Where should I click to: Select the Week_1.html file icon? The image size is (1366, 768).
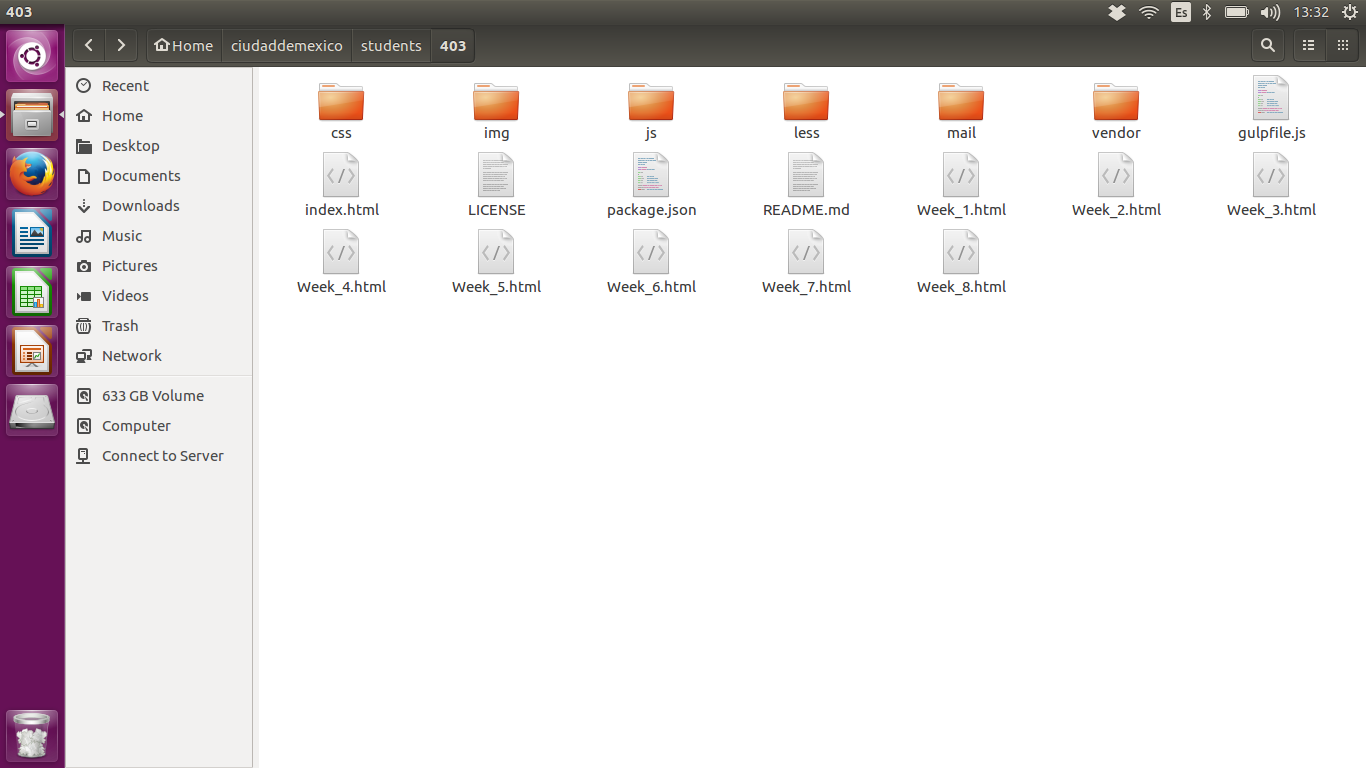(961, 175)
